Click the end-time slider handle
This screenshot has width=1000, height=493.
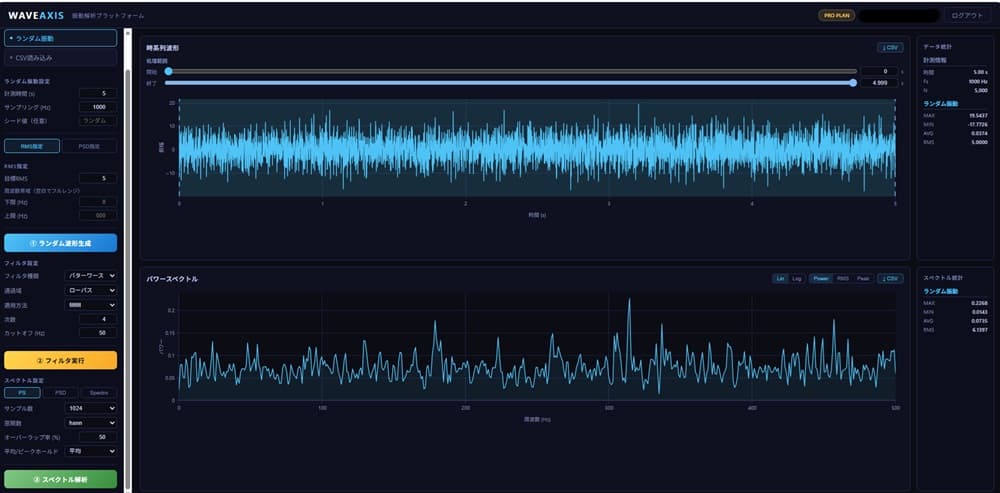853,83
